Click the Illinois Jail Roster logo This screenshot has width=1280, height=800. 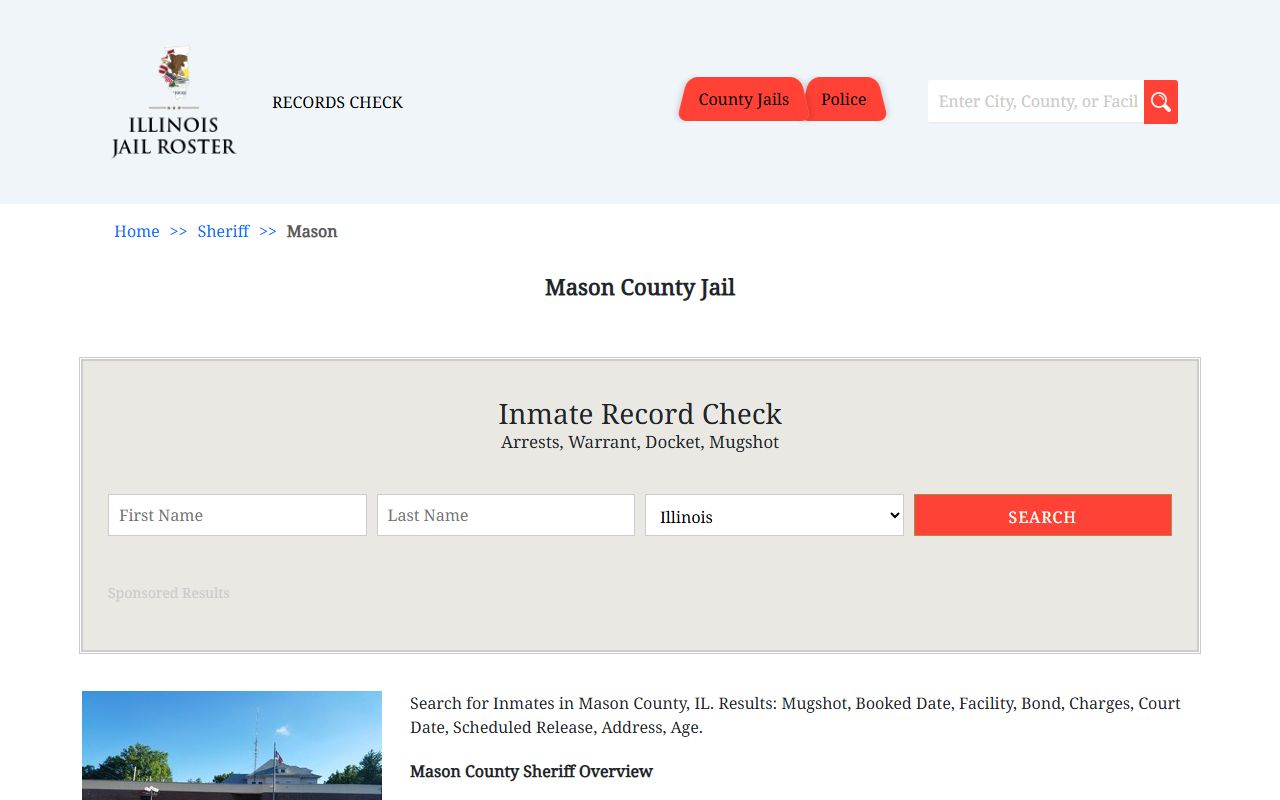tap(174, 102)
